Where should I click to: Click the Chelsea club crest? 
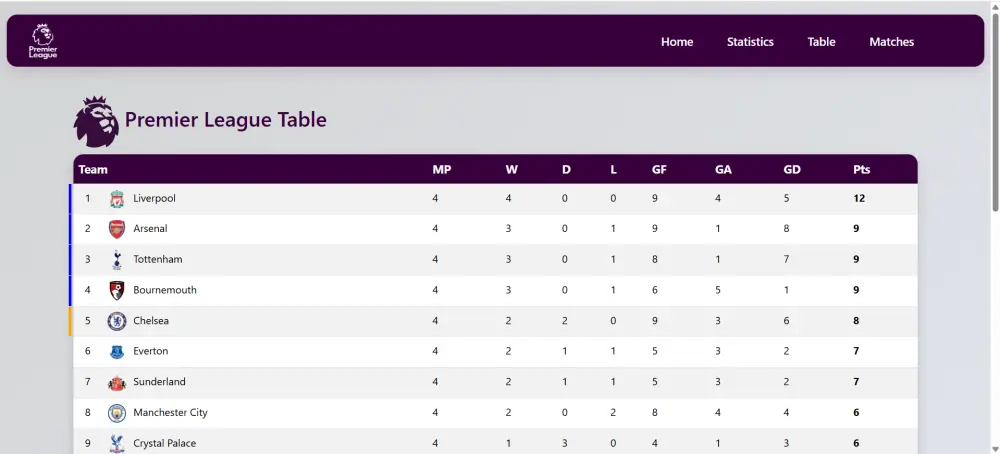[x=117, y=321]
